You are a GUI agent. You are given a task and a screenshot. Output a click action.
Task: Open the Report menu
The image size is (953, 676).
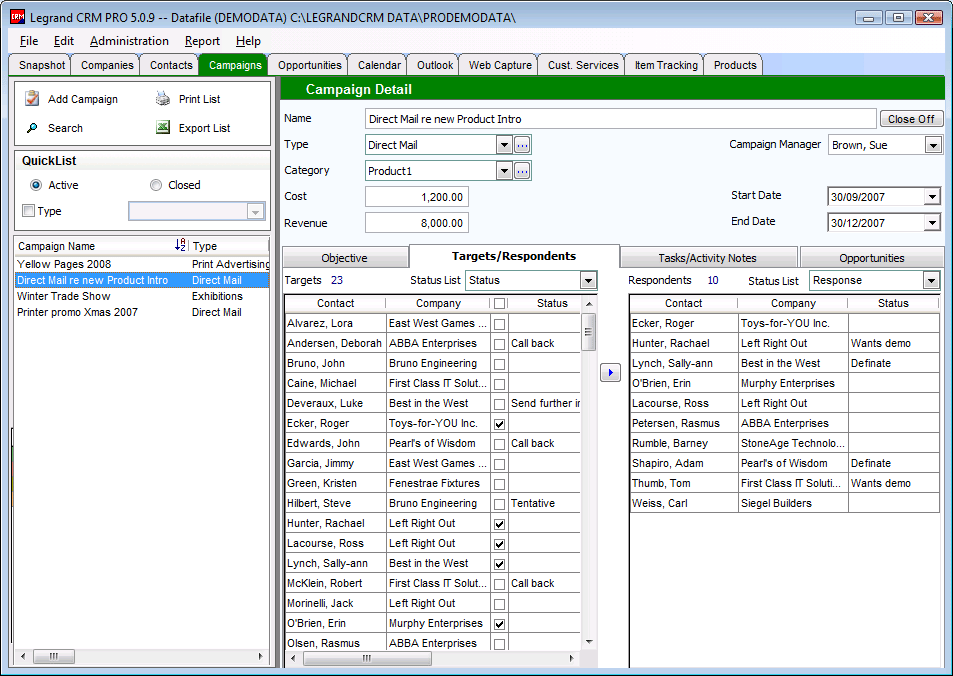pyautogui.click(x=202, y=41)
